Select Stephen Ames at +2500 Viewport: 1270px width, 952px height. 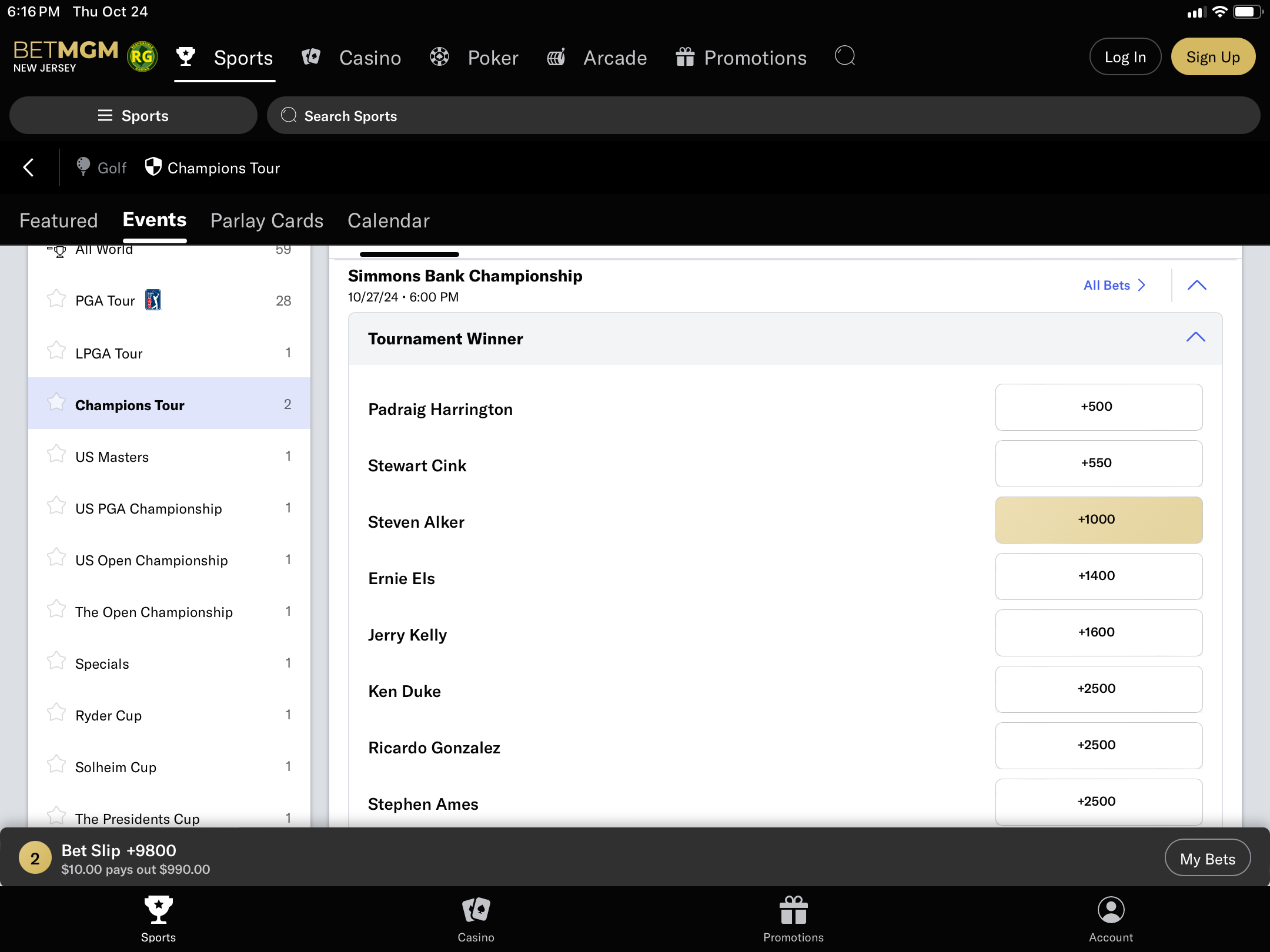[x=1098, y=802]
